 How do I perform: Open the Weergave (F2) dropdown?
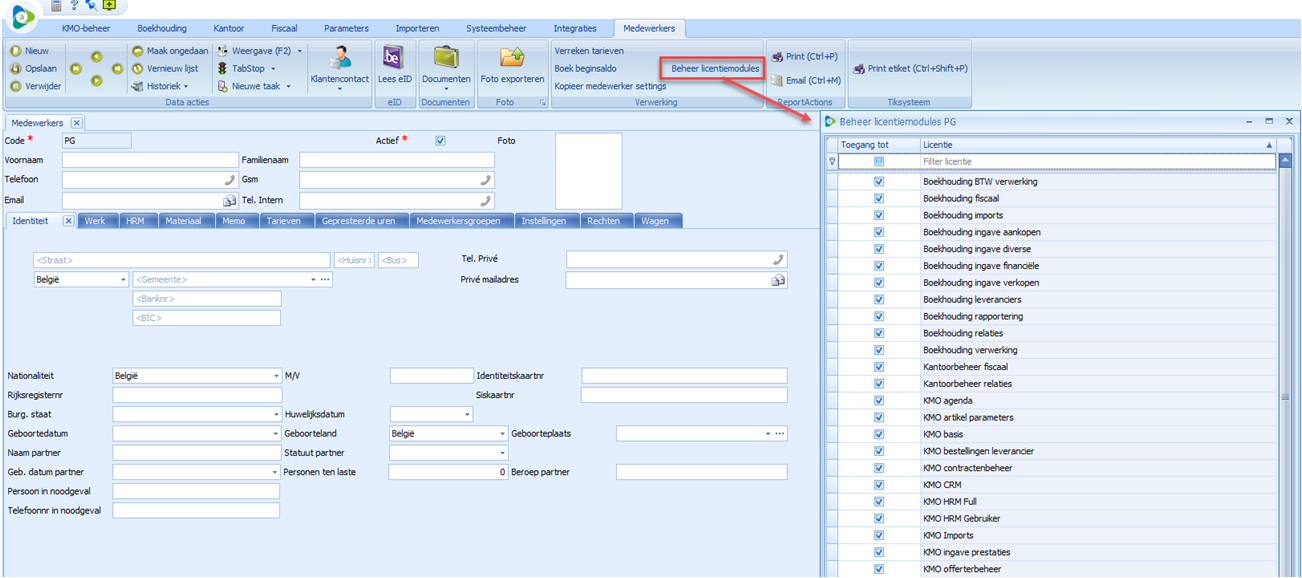click(x=299, y=51)
